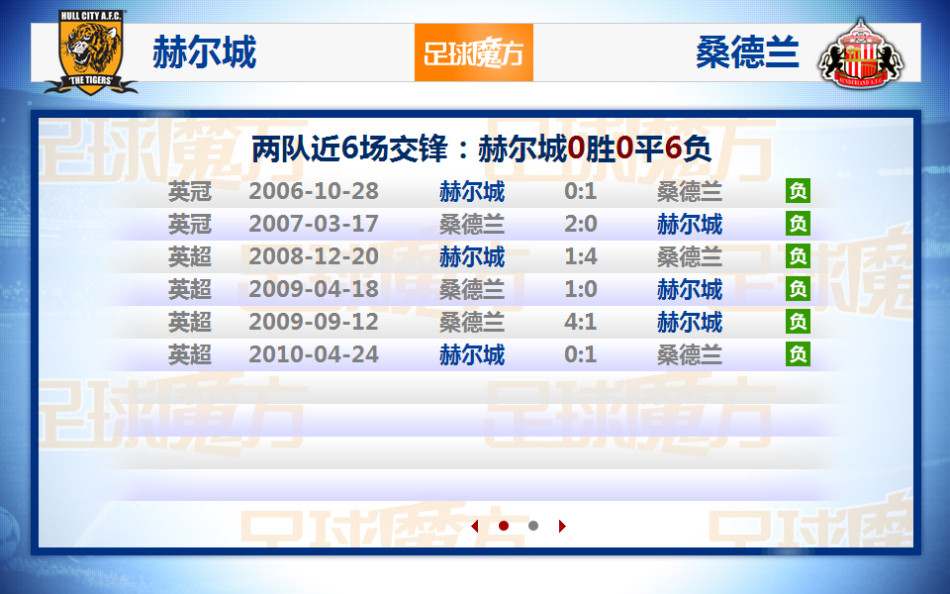Click the 4:1 score on 2009-09-12
Screen dimensions: 950x594
(x=580, y=322)
